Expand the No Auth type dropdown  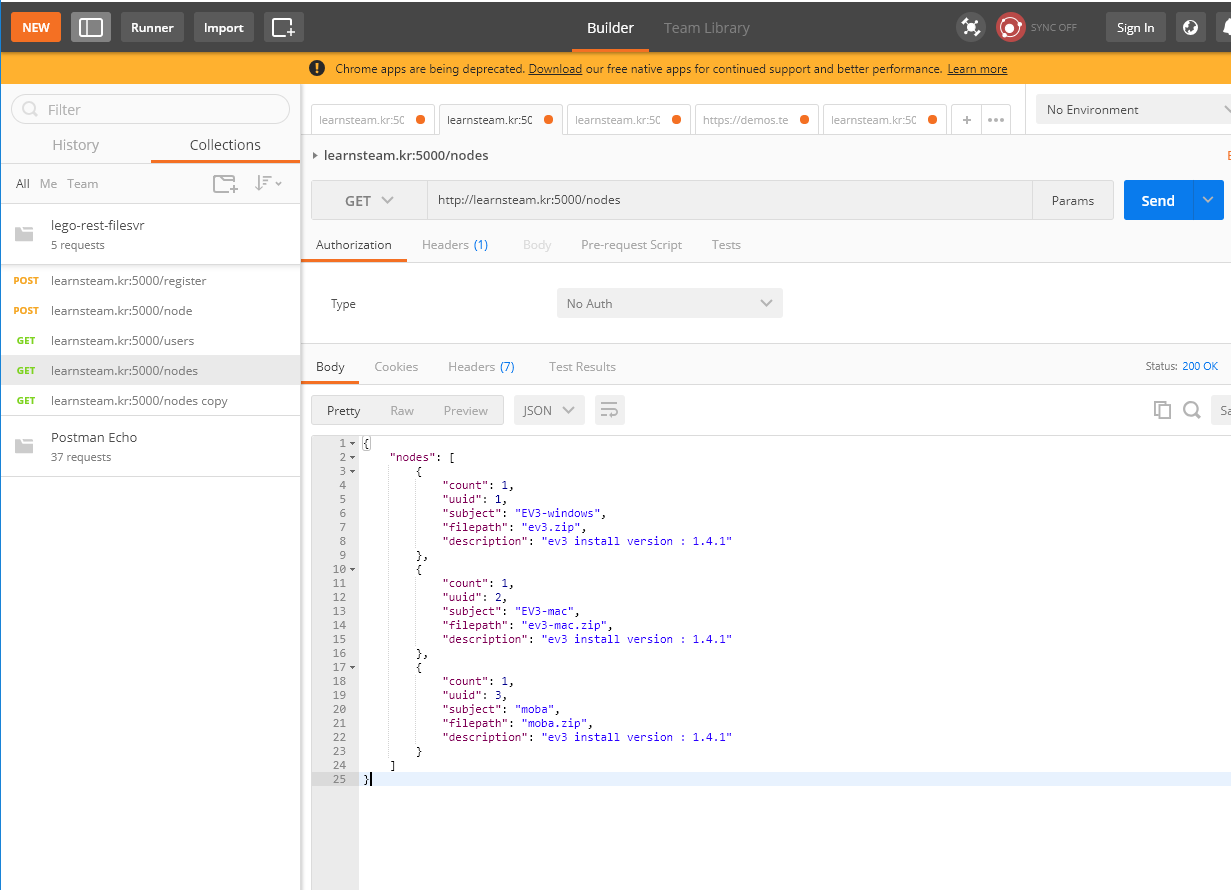(669, 303)
